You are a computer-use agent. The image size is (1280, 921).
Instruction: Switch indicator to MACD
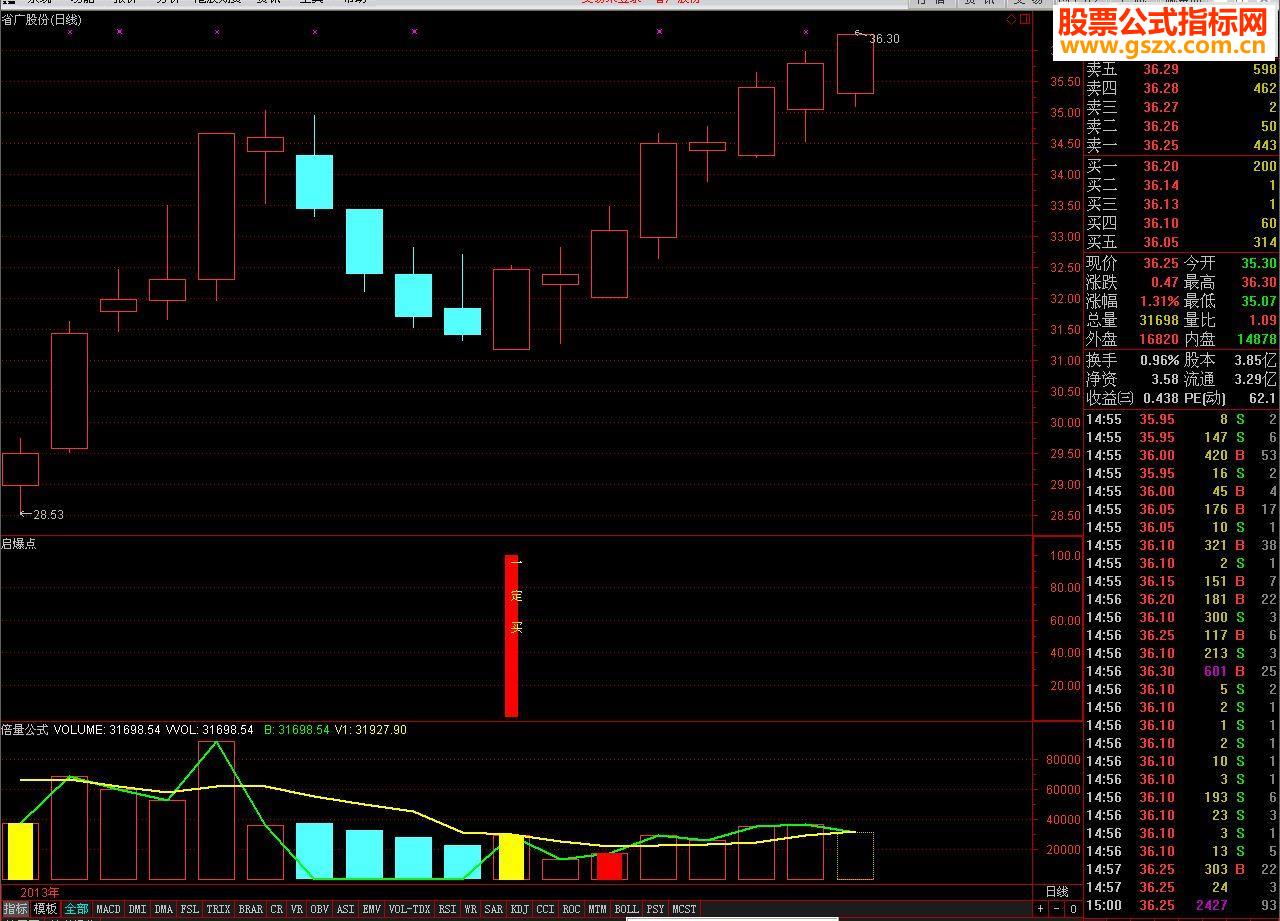[108, 909]
